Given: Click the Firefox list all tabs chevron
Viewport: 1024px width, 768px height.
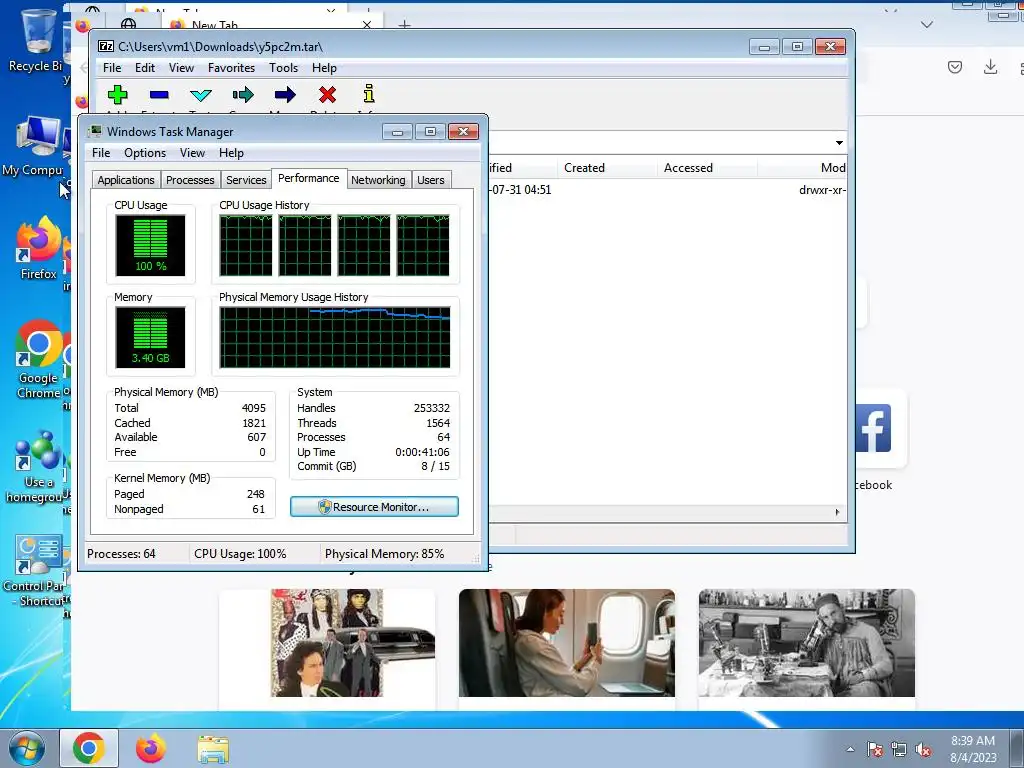Looking at the screenshot, I should point(926,24).
